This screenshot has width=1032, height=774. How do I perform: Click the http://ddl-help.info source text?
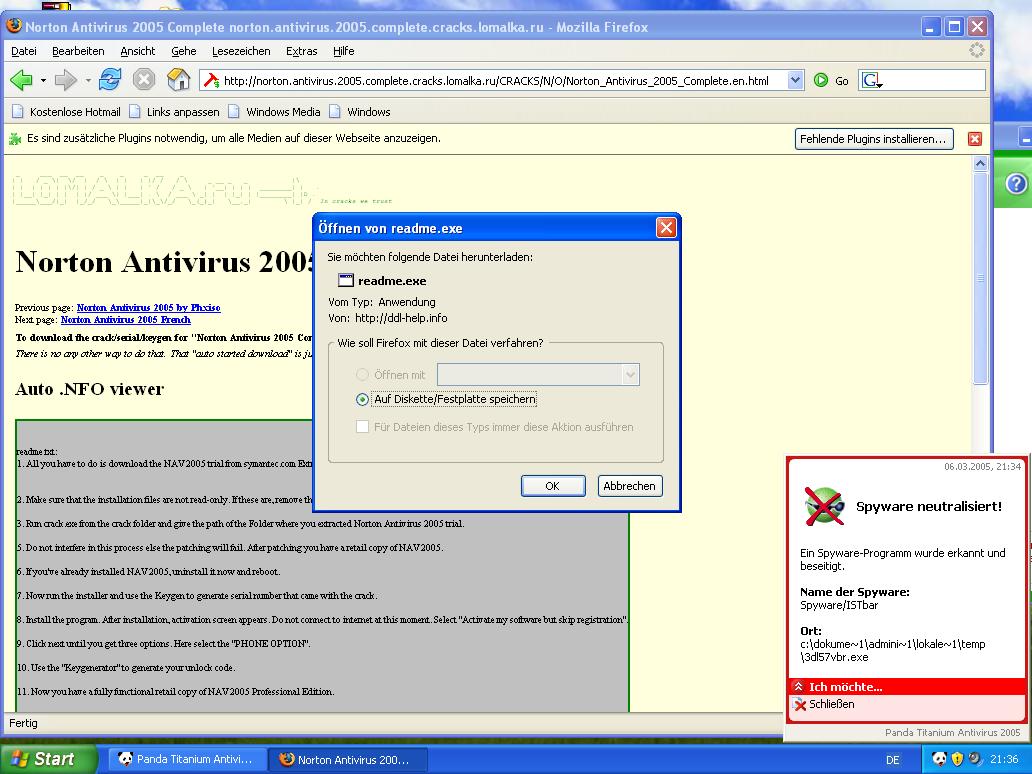pyautogui.click(x=401, y=319)
